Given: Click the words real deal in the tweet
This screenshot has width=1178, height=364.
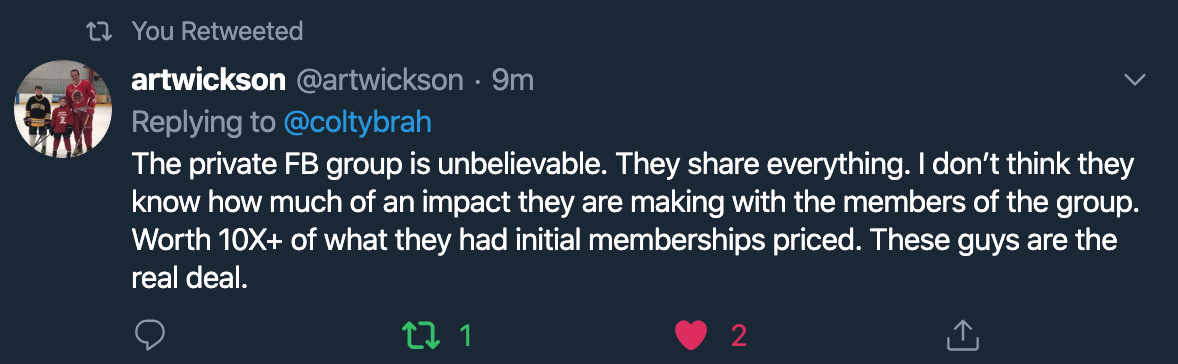Looking at the screenshot, I should pyautogui.click(x=189, y=278).
